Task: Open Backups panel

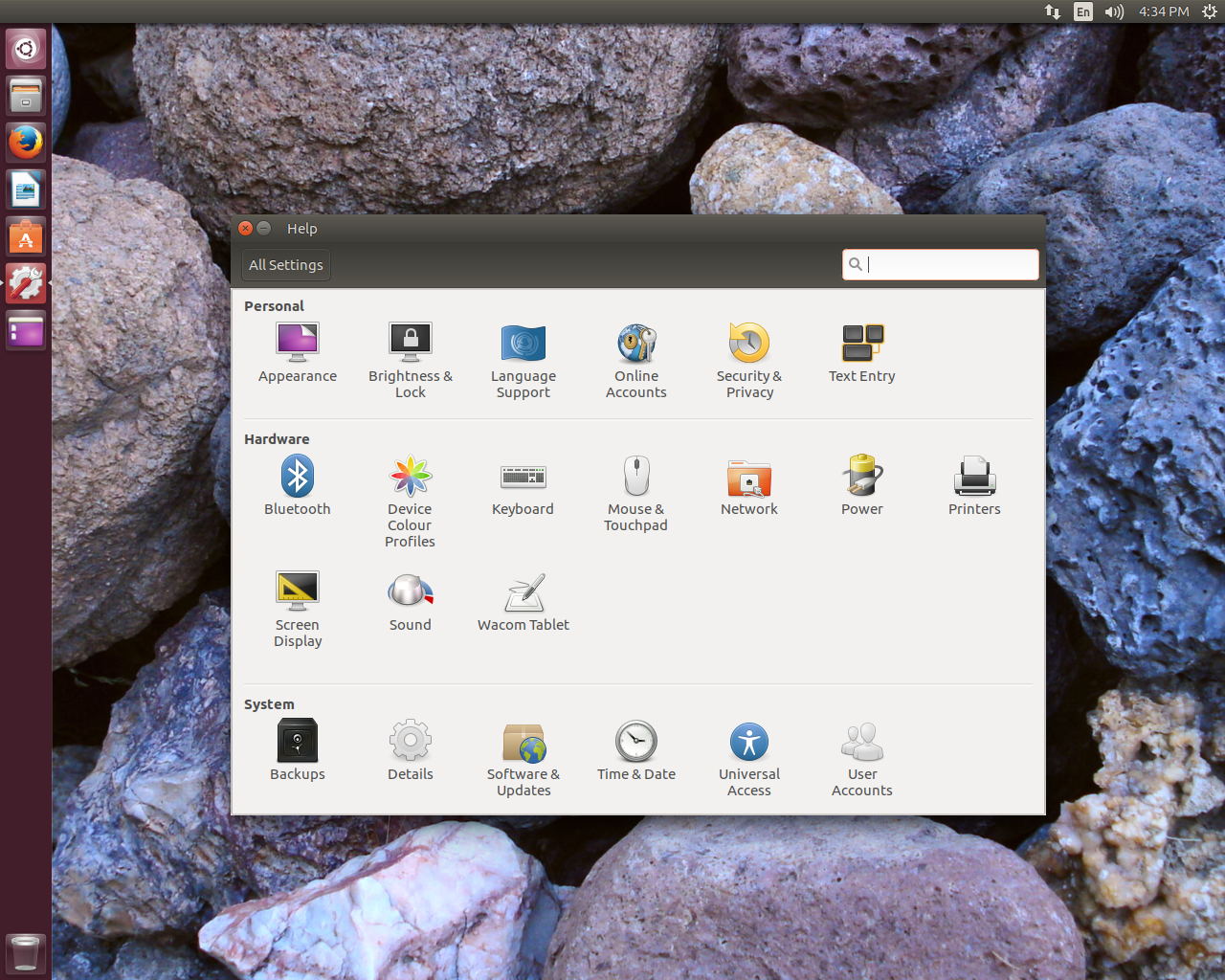Action: (298, 751)
